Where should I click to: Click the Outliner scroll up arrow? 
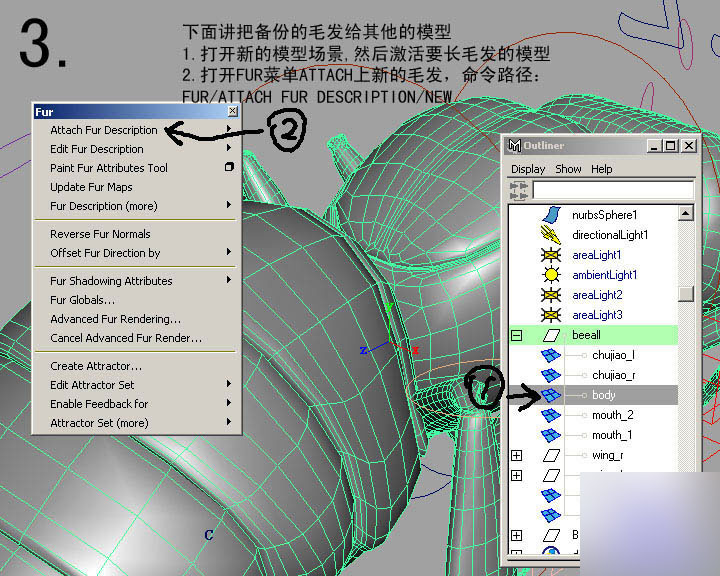(x=686, y=213)
